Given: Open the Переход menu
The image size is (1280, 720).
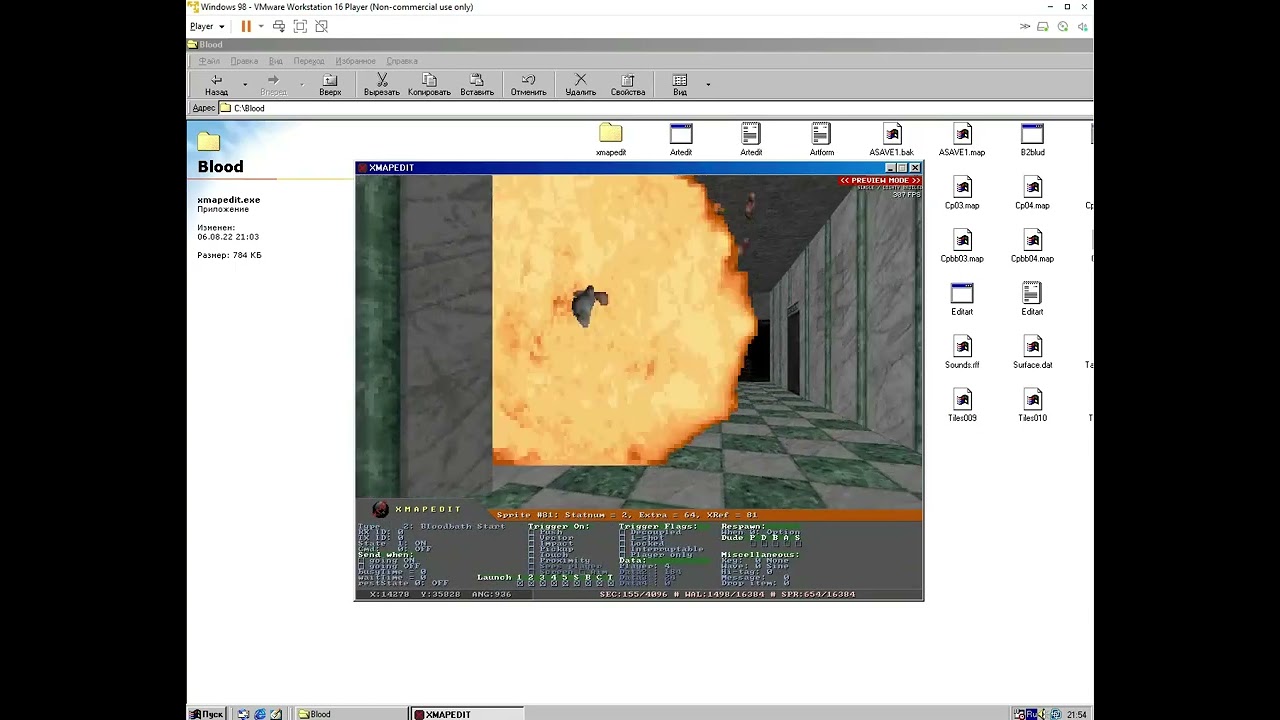Looking at the screenshot, I should click(x=309, y=61).
